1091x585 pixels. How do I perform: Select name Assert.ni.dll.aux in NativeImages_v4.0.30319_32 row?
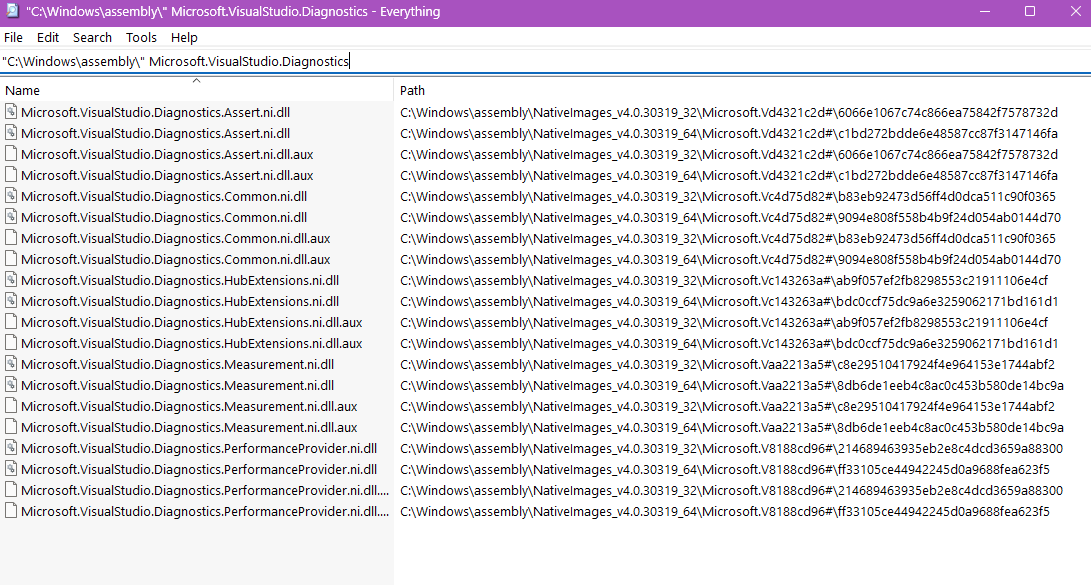point(167,154)
